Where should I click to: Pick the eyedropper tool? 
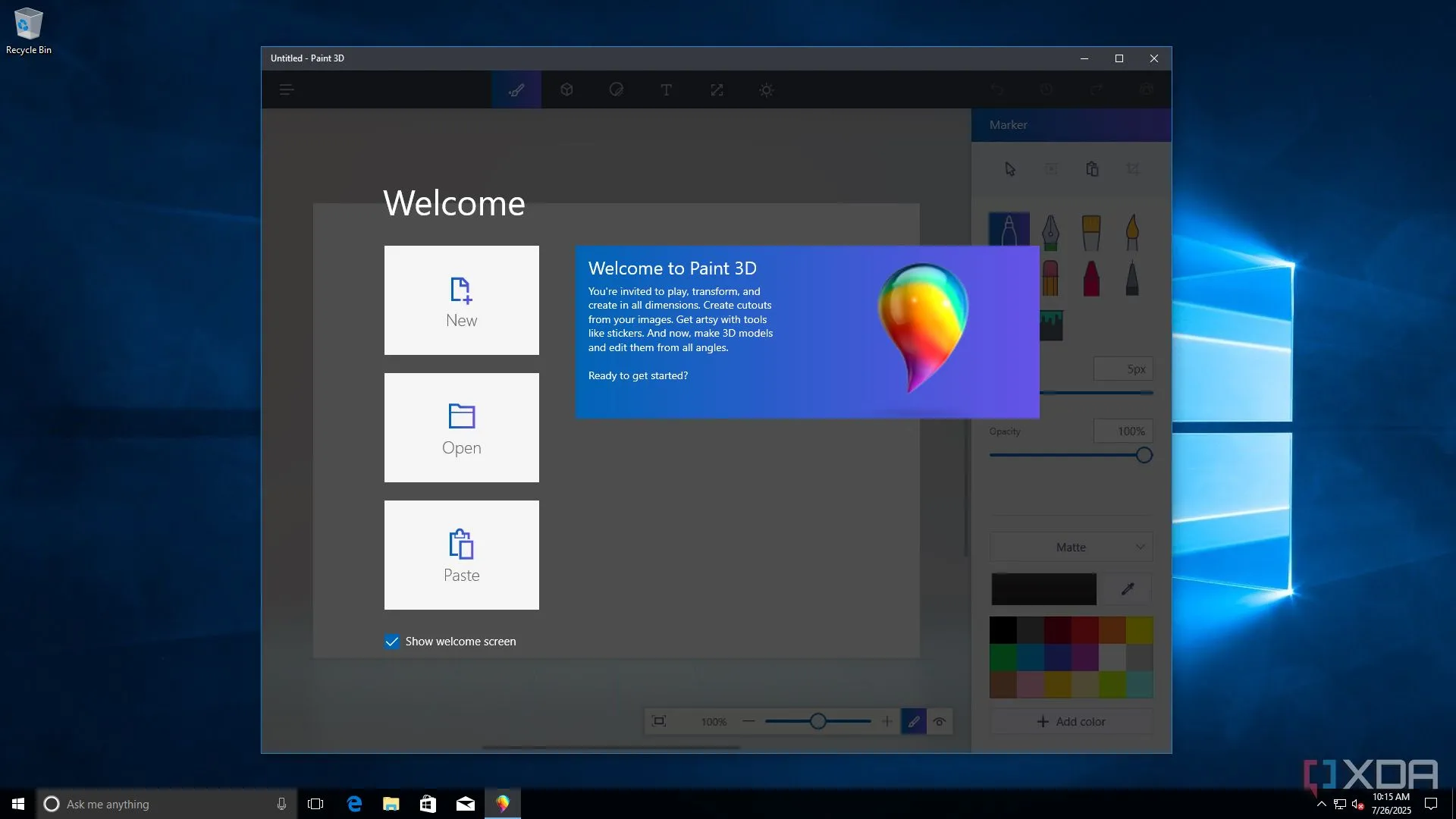tap(1128, 589)
